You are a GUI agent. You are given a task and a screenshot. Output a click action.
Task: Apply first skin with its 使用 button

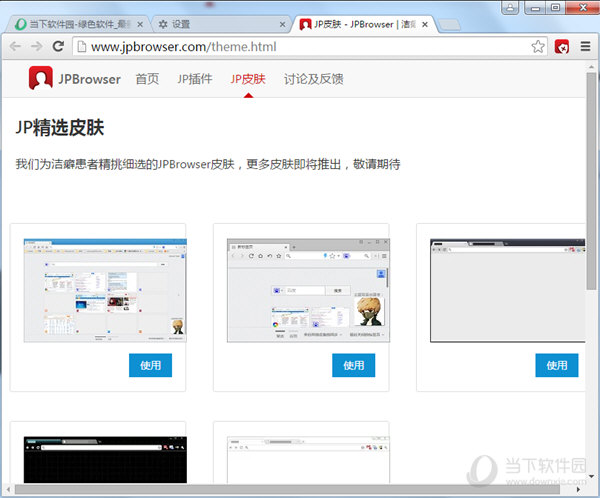pos(150,365)
